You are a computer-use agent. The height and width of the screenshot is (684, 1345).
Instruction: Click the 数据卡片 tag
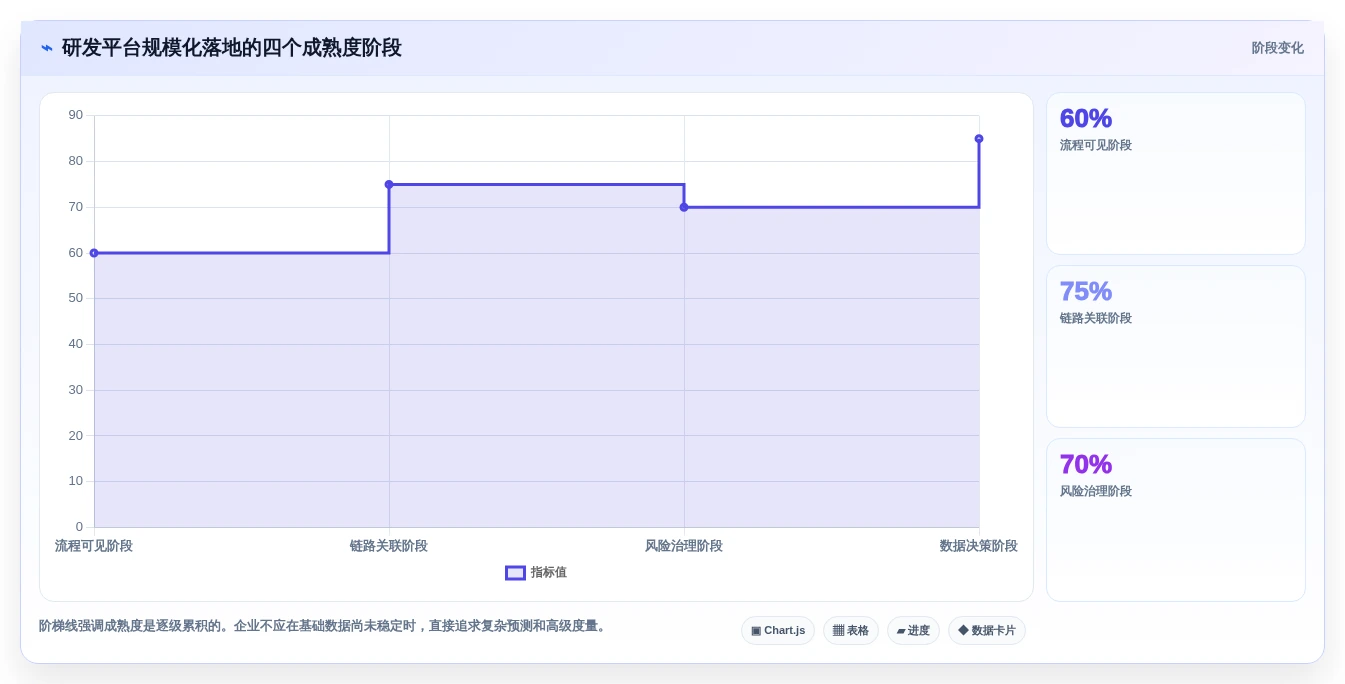pos(987,631)
